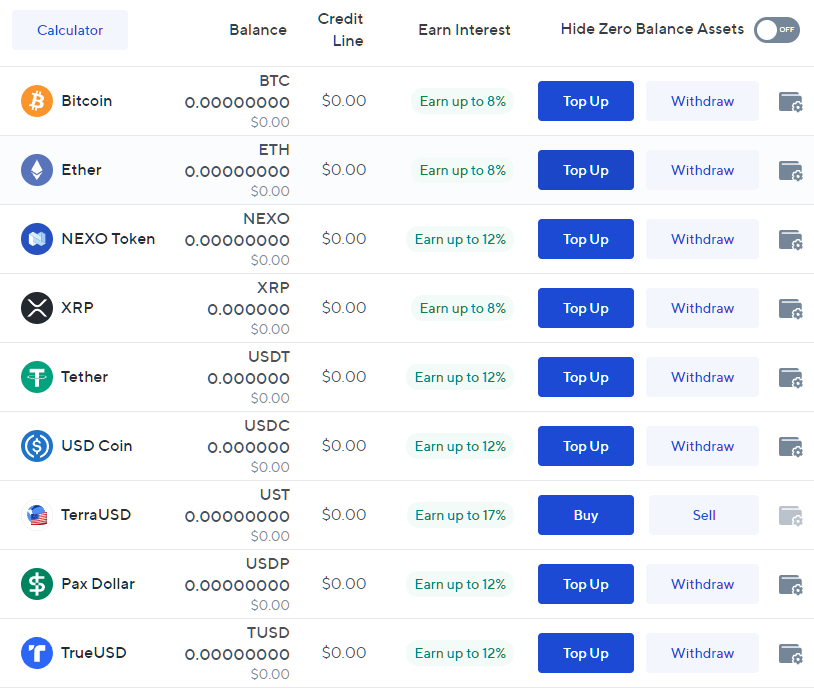
Task: Open the Calculator tab
Action: [70, 30]
